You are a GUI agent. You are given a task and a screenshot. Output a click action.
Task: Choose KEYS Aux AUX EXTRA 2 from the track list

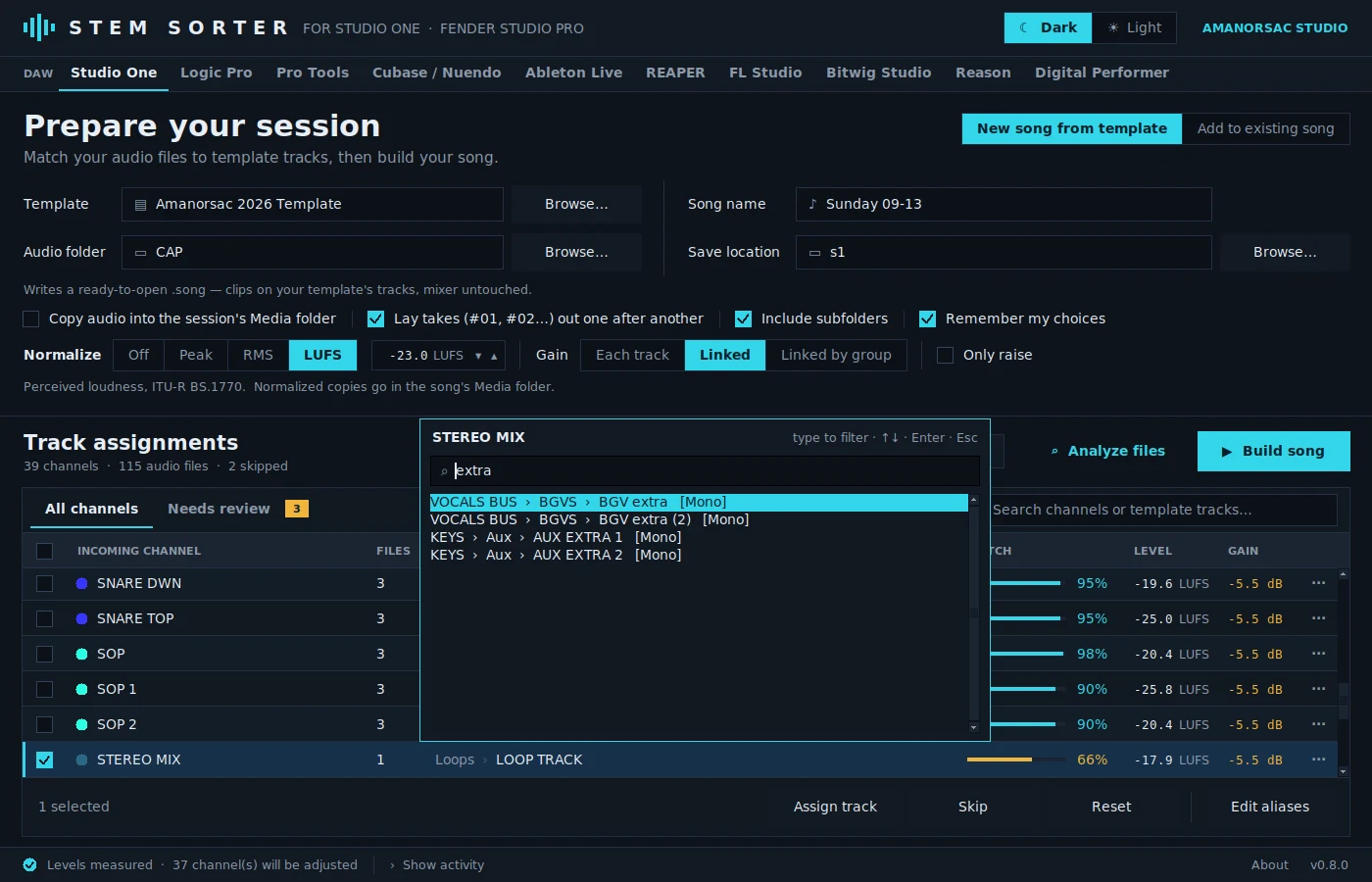tap(699, 555)
